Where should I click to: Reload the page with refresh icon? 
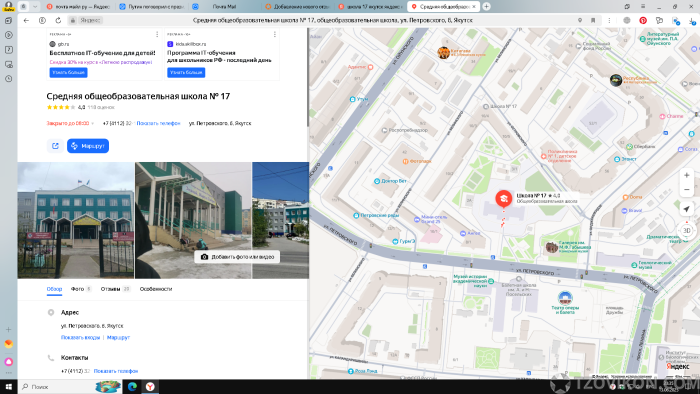point(58,20)
